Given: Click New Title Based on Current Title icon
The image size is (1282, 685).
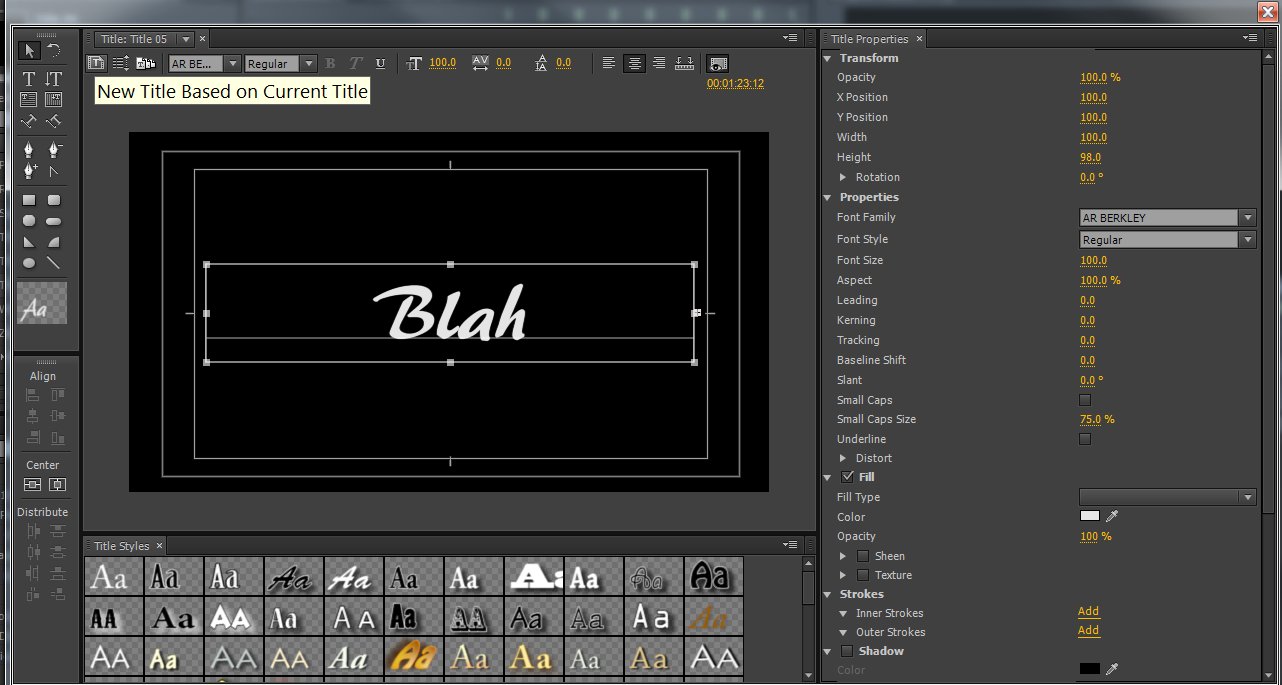Looking at the screenshot, I should [x=95, y=63].
